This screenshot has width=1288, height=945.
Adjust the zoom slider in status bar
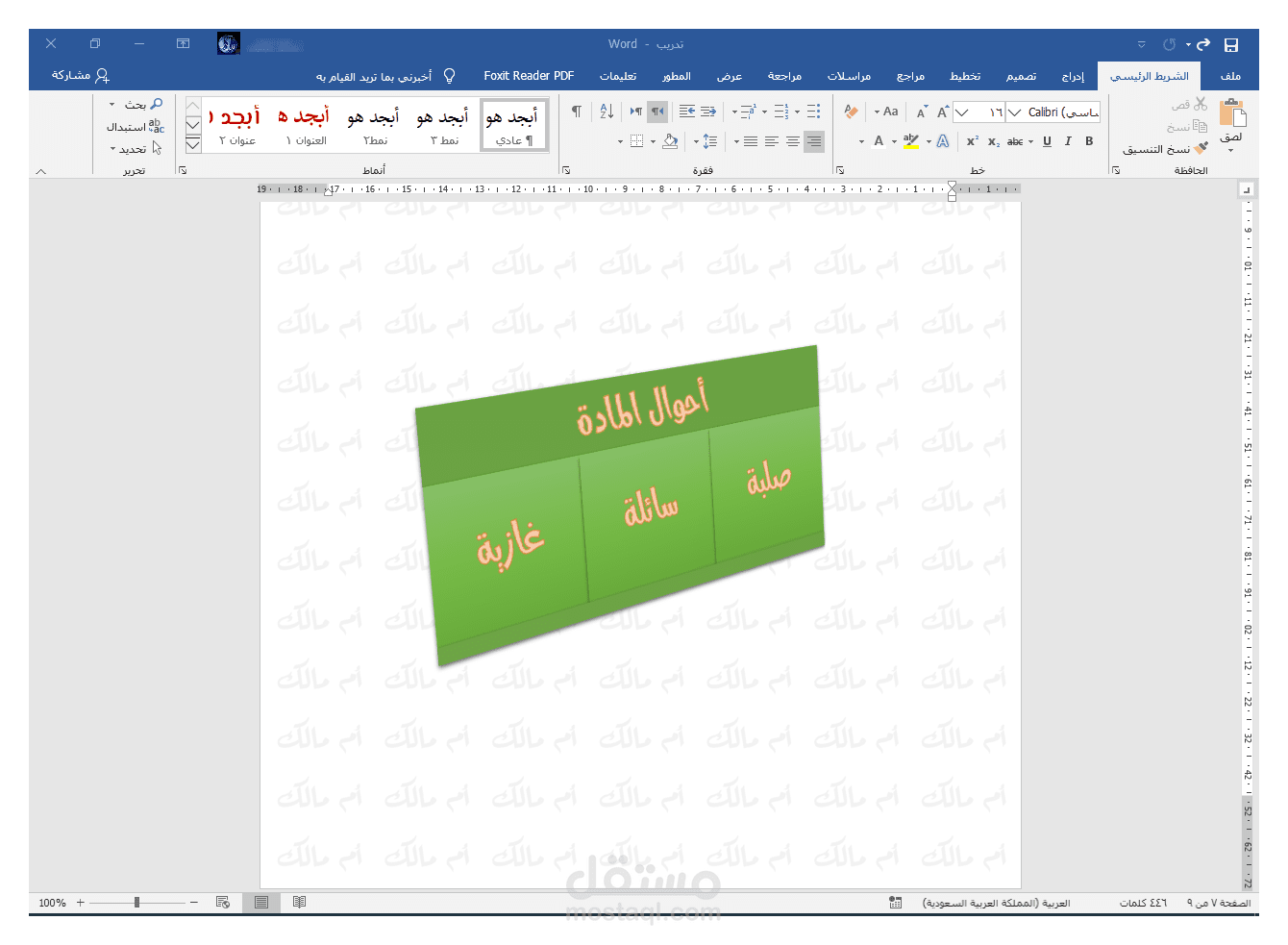point(137,903)
